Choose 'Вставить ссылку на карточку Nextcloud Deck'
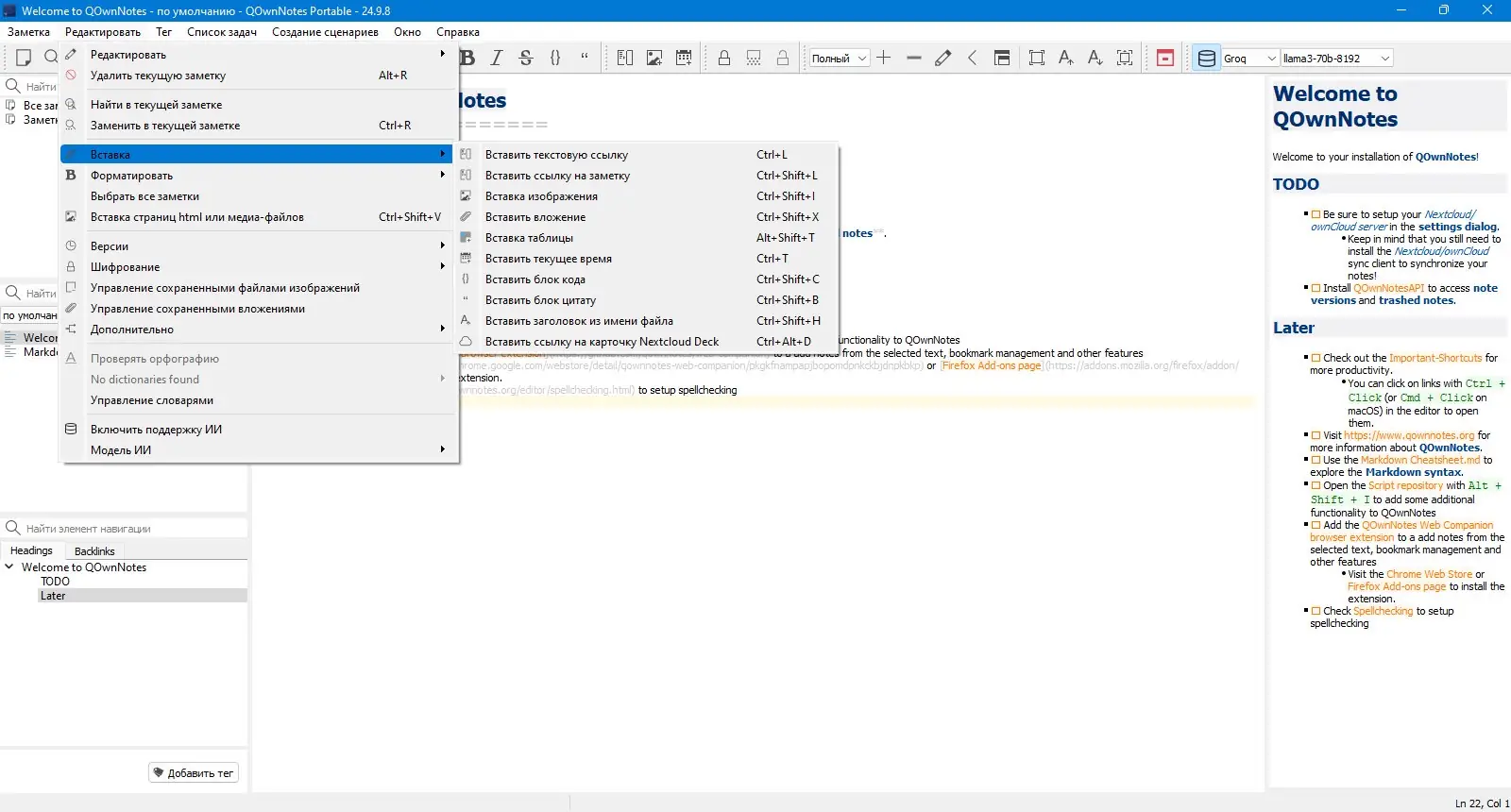Viewport: 1511px width, 812px height. tap(647, 342)
